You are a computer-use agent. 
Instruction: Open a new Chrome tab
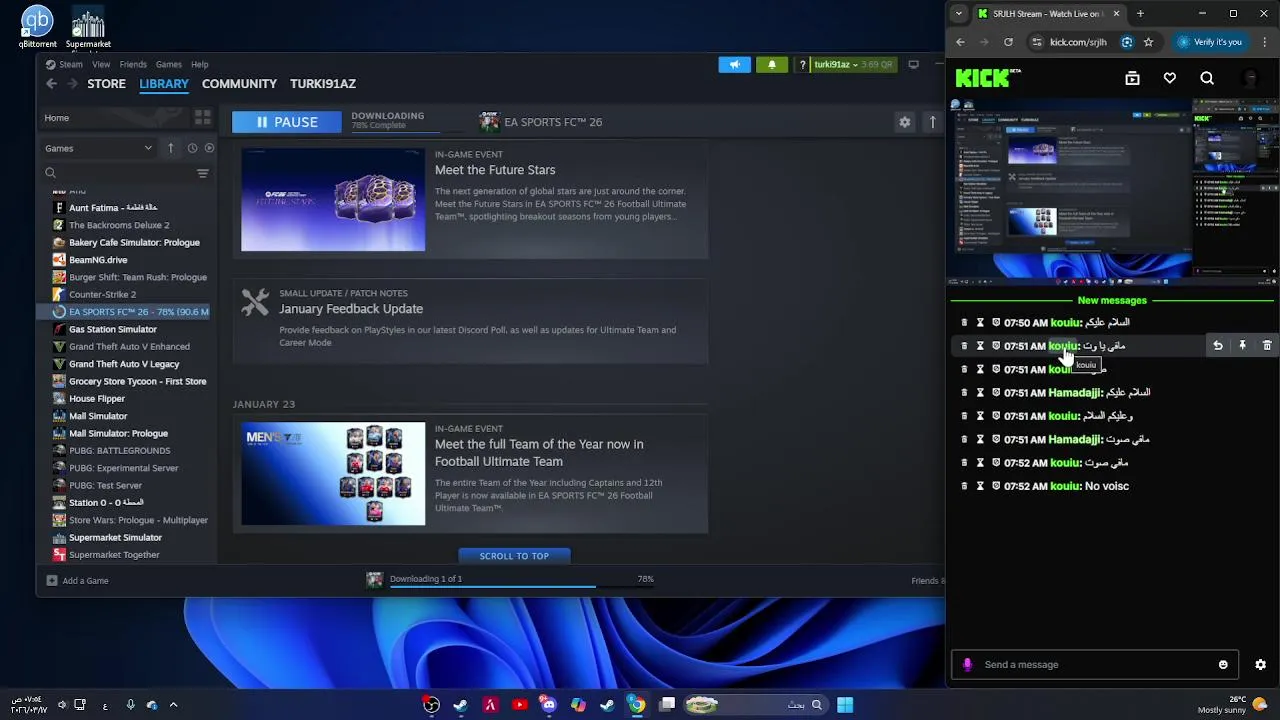pyautogui.click(x=1140, y=14)
